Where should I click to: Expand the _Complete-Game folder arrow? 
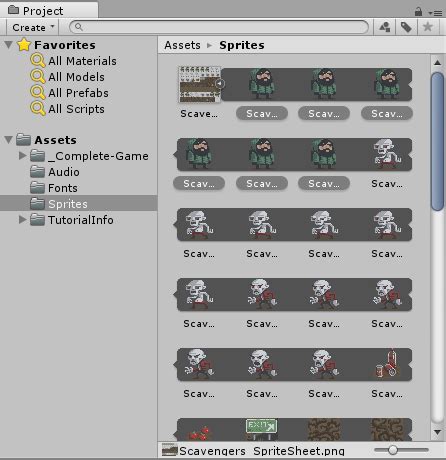pyautogui.click(x=22, y=156)
